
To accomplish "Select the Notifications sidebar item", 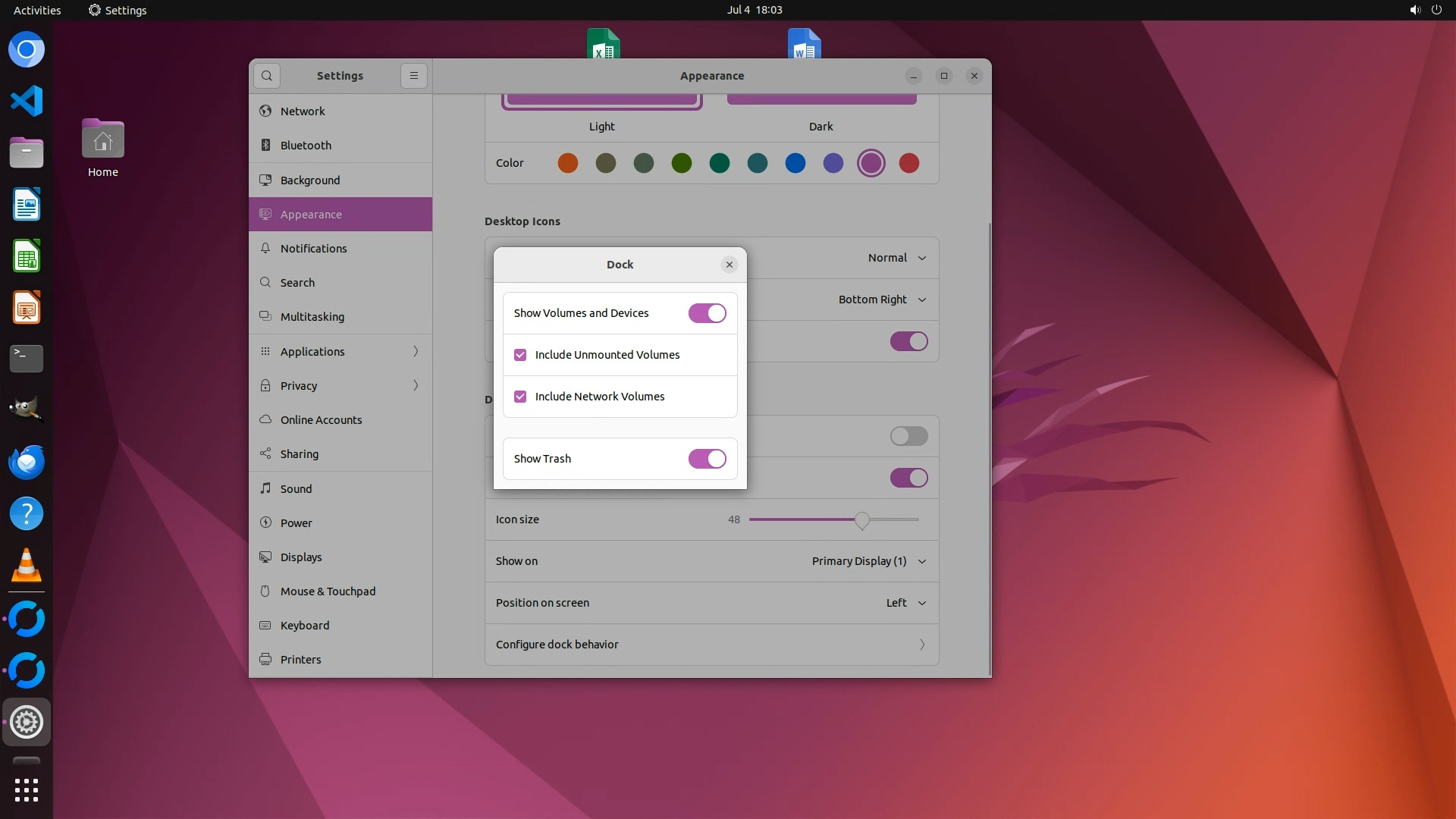I will pyautogui.click(x=313, y=249).
